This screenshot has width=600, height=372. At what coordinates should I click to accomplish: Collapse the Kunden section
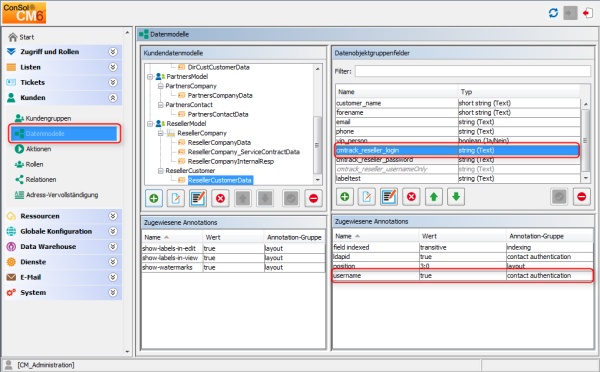point(113,98)
